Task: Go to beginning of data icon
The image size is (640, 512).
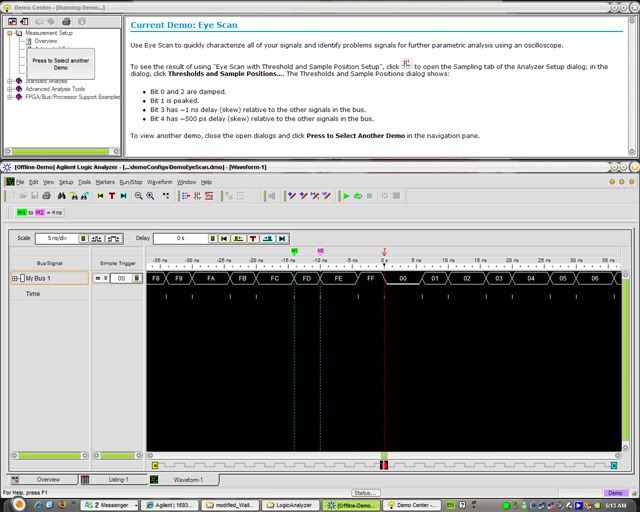Action: click(100, 196)
